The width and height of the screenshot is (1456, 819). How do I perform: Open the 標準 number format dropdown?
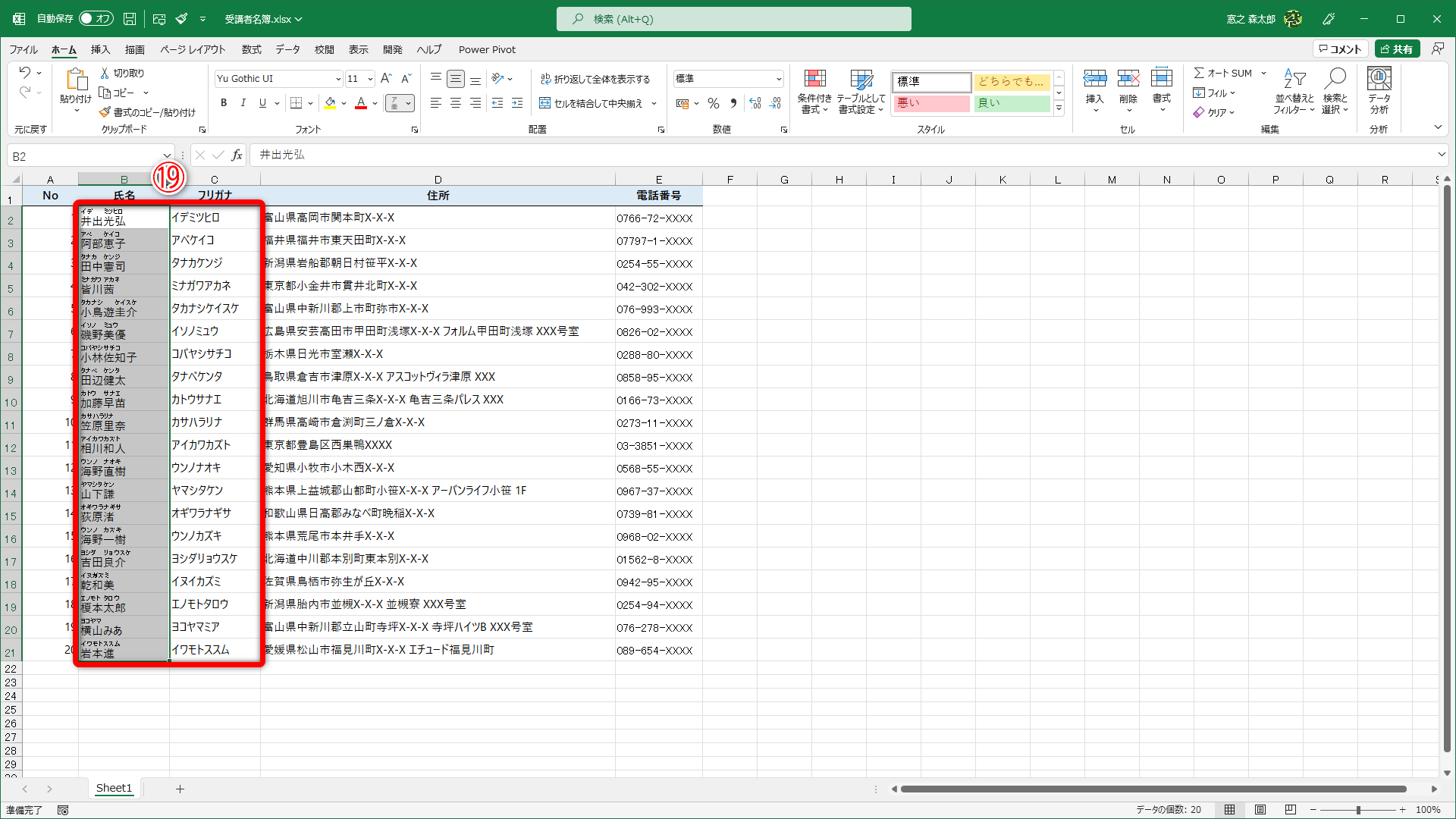point(780,78)
